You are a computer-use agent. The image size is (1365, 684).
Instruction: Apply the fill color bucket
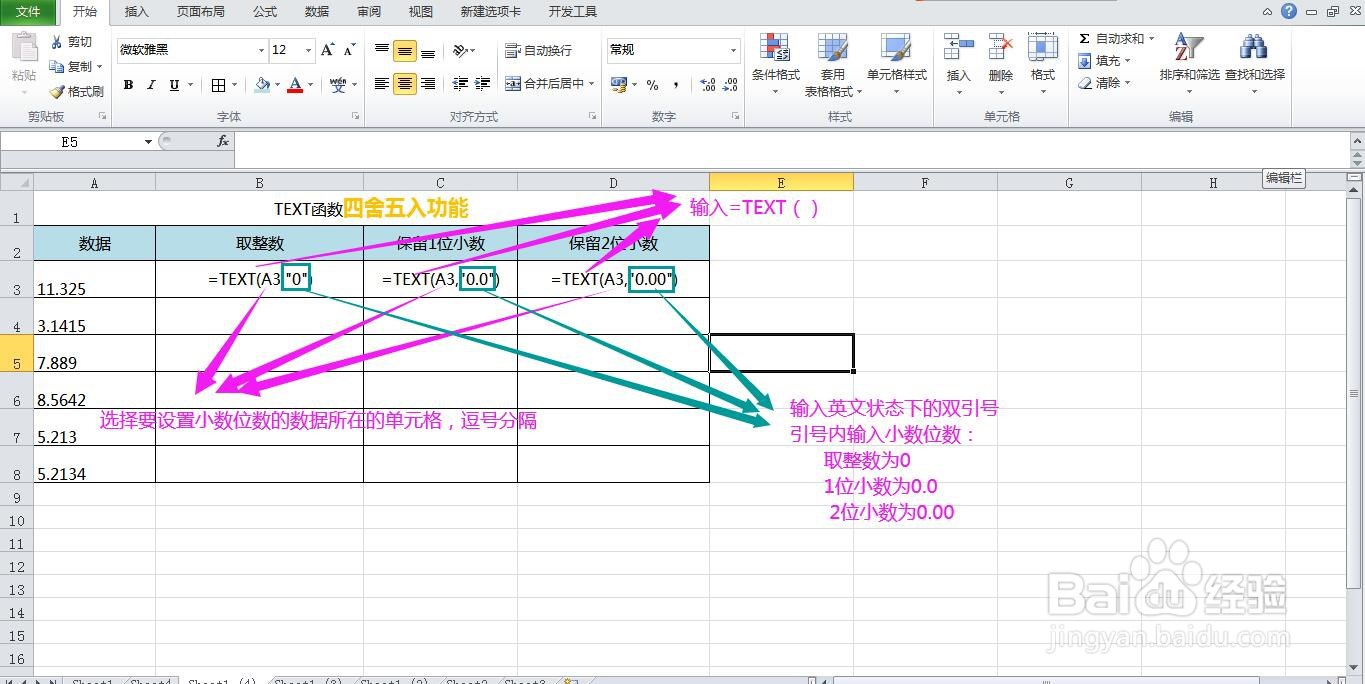click(262, 85)
